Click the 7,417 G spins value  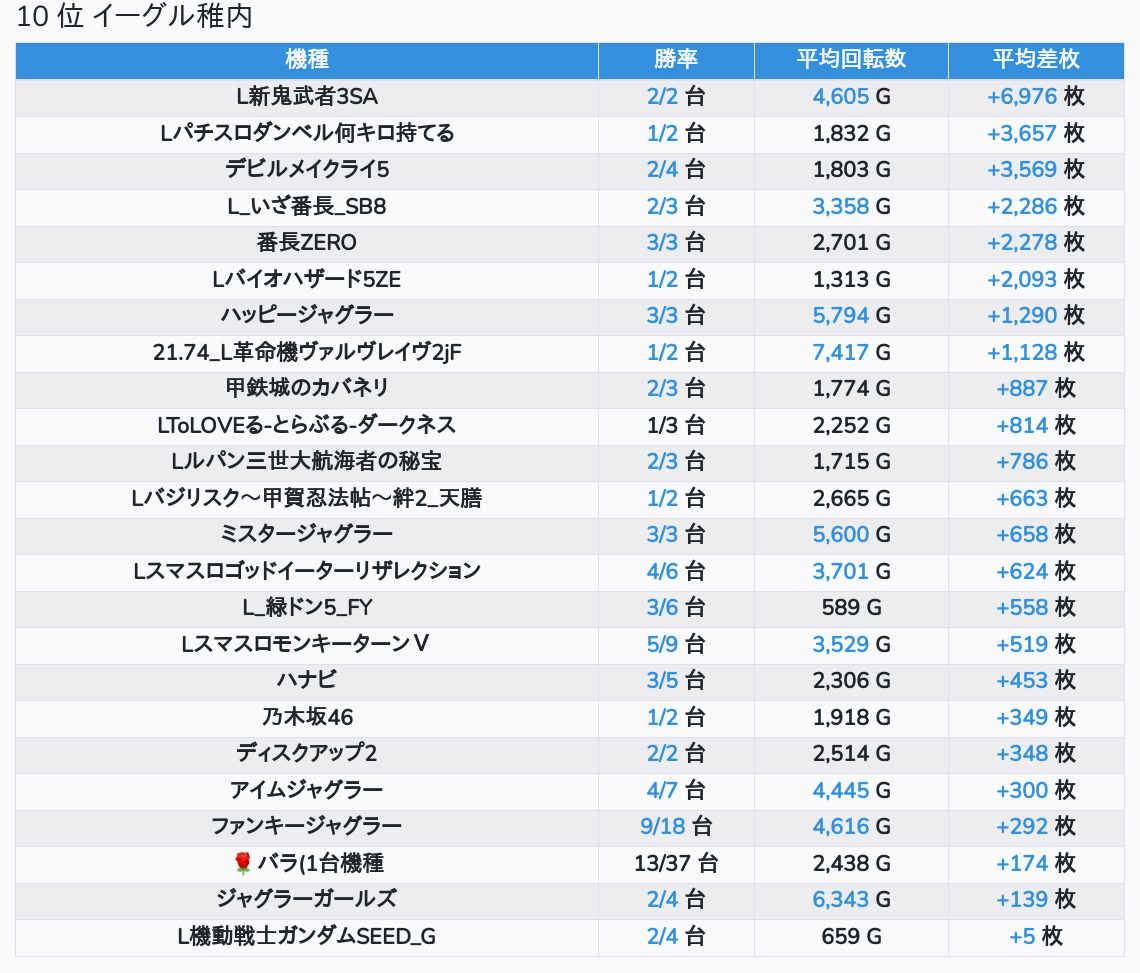pos(840,352)
